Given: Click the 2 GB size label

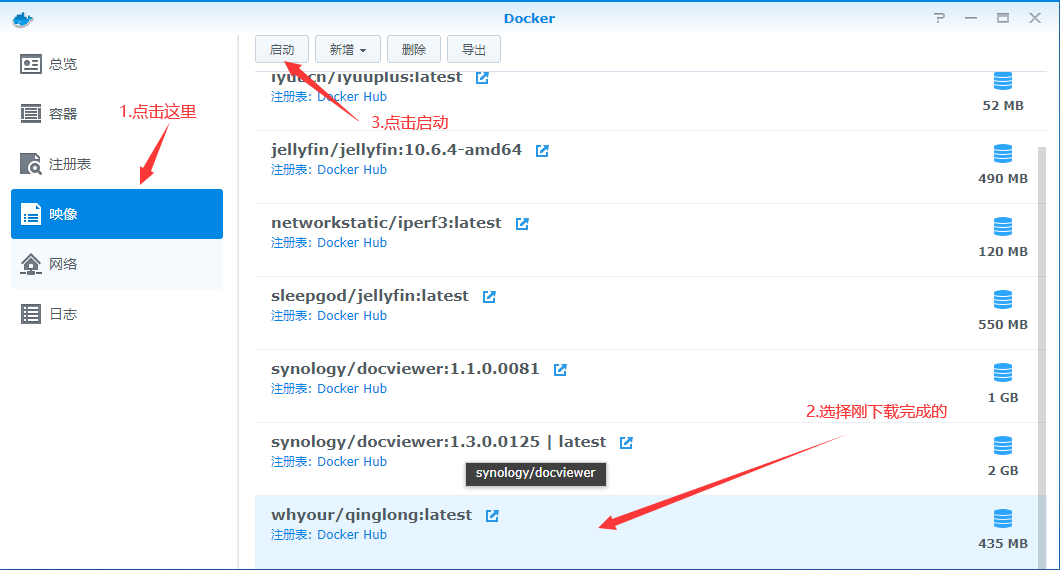Looking at the screenshot, I should coord(1003,471).
